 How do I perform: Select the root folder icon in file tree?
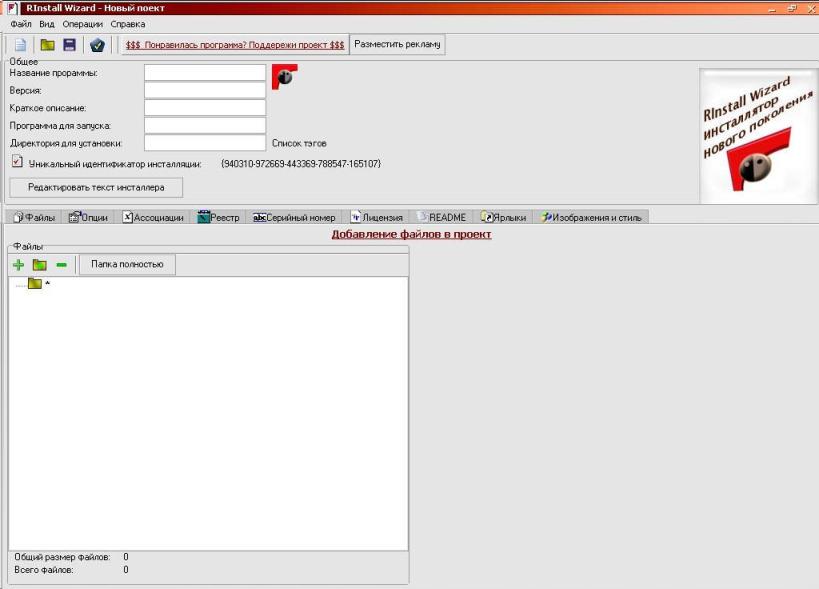coord(34,284)
